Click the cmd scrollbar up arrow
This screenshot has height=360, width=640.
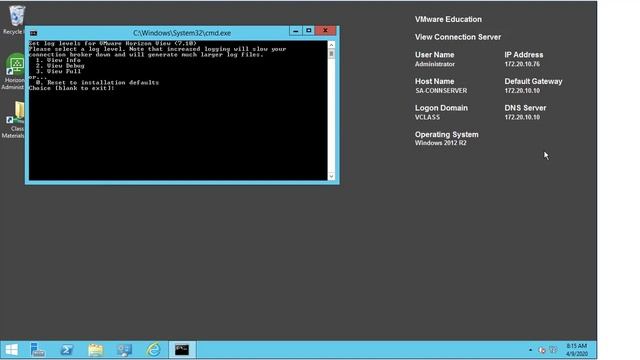click(x=331, y=44)
